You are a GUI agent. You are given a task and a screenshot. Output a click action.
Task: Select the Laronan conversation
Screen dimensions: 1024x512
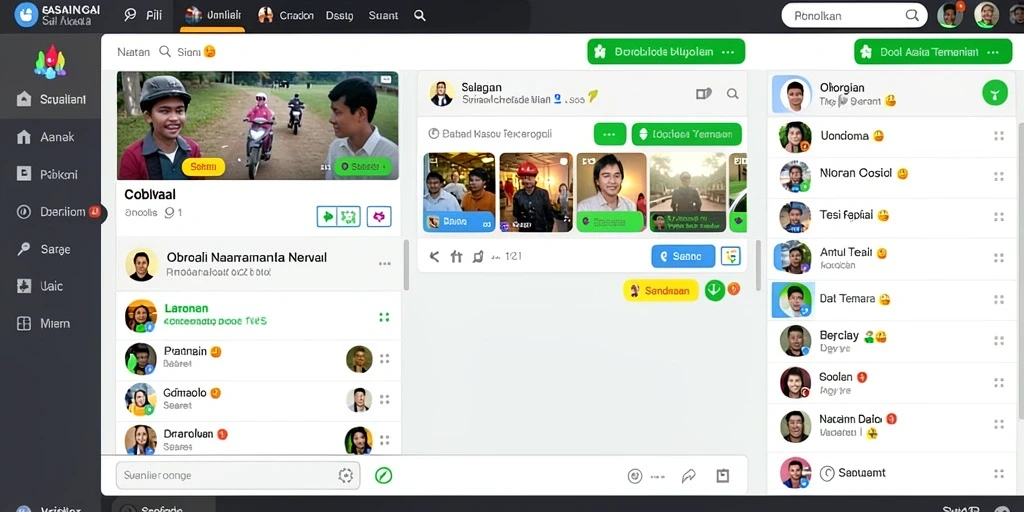[x=259, y=316]
